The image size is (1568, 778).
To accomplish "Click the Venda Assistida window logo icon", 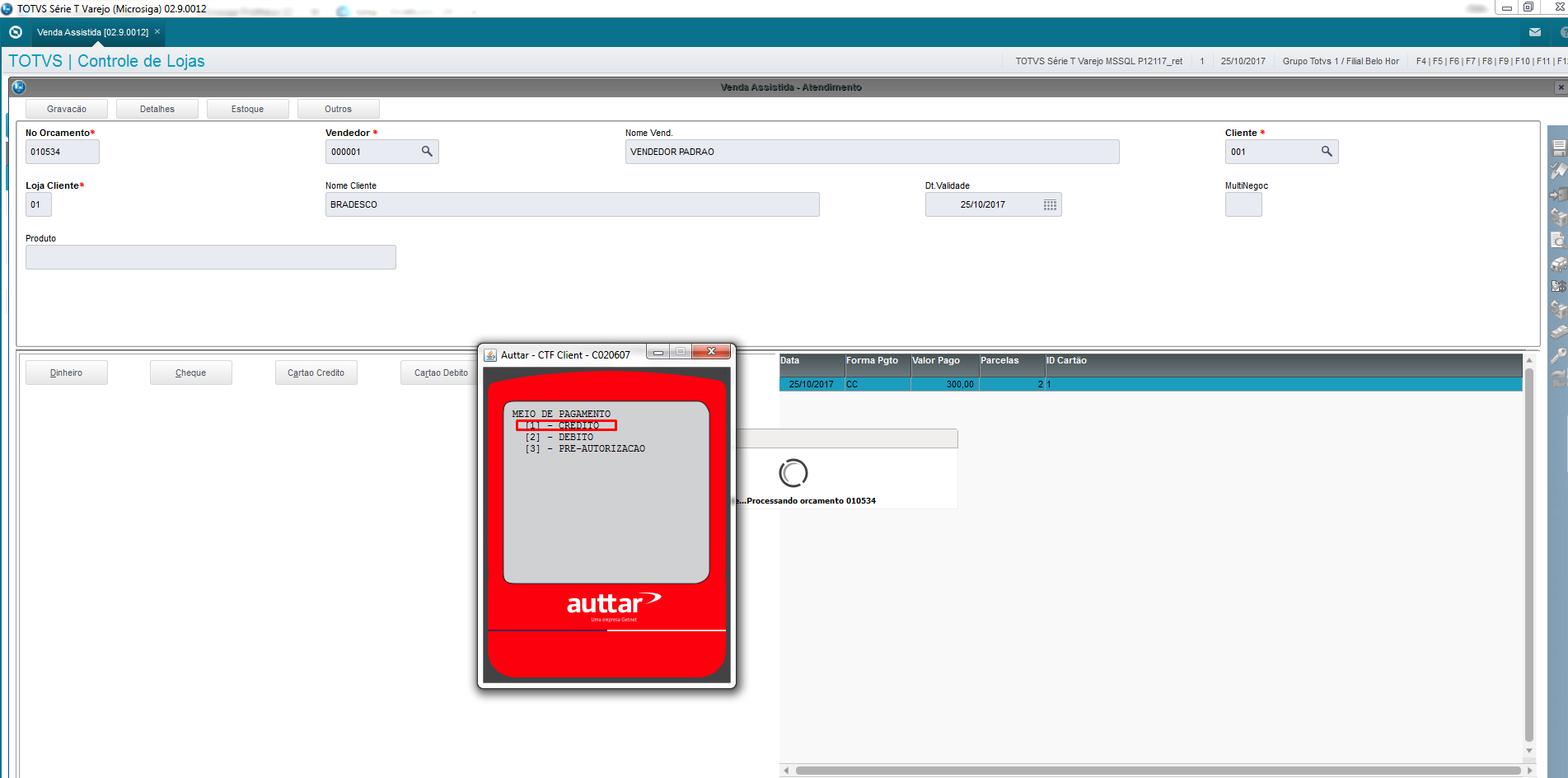I will click(19, 87).
